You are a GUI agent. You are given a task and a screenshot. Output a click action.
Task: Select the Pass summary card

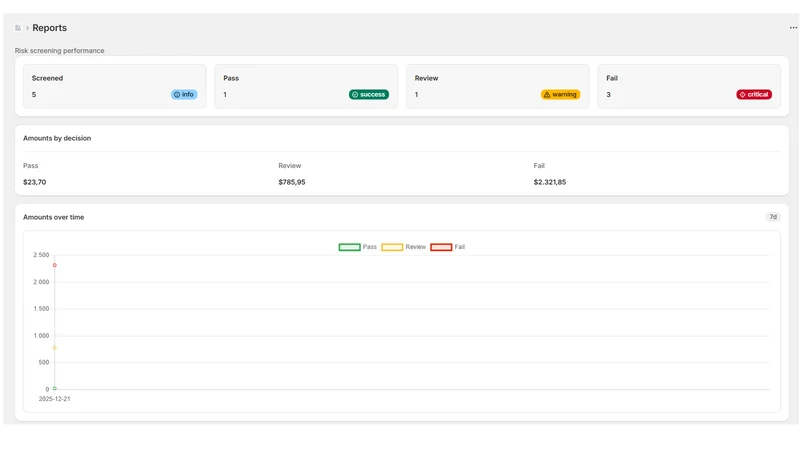point(306,86)
